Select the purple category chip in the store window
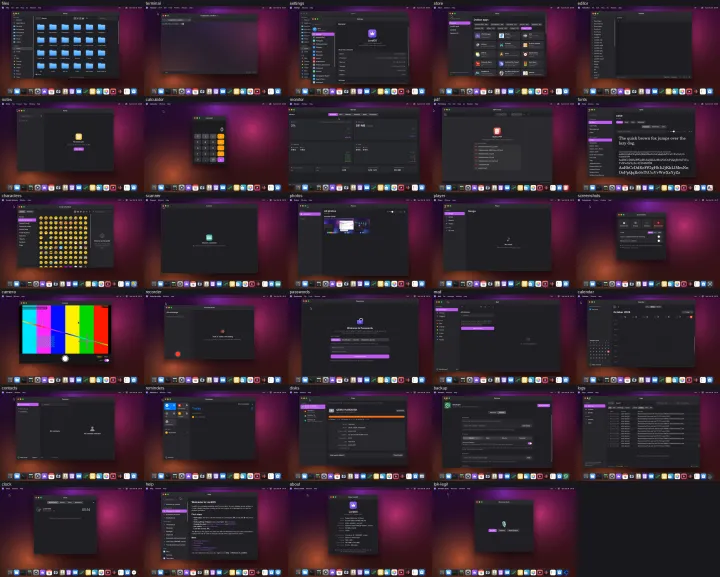720x577 pixels. point(526,28)
